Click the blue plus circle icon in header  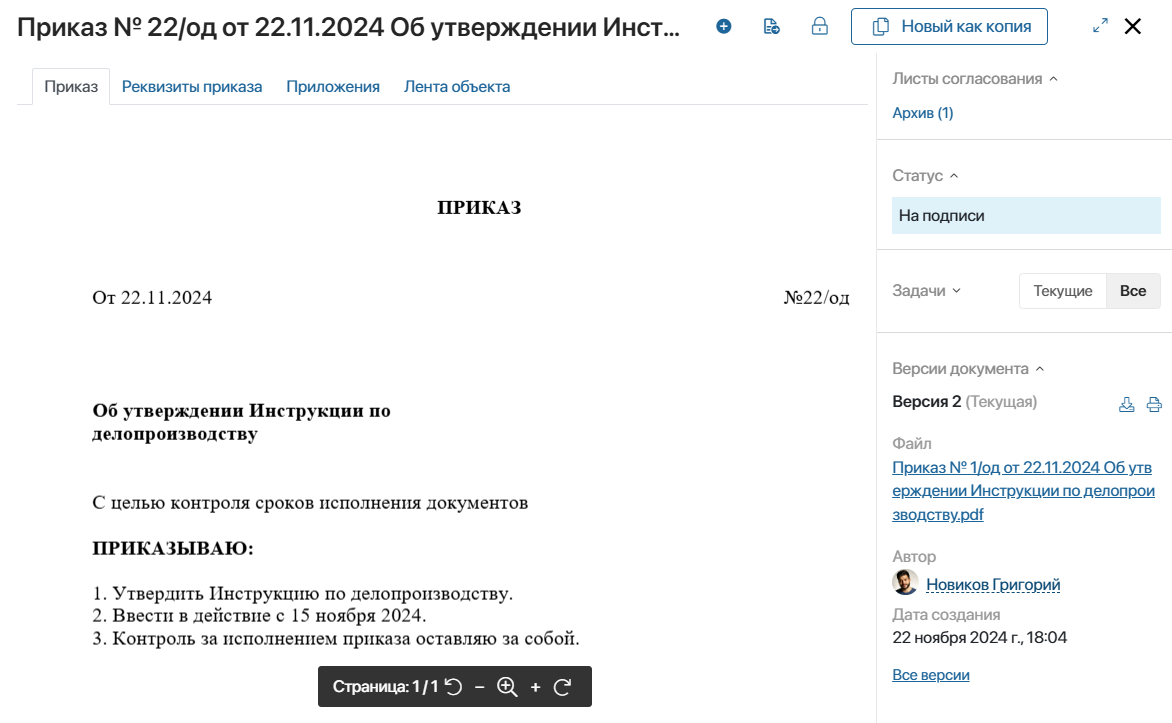point(724,26)
